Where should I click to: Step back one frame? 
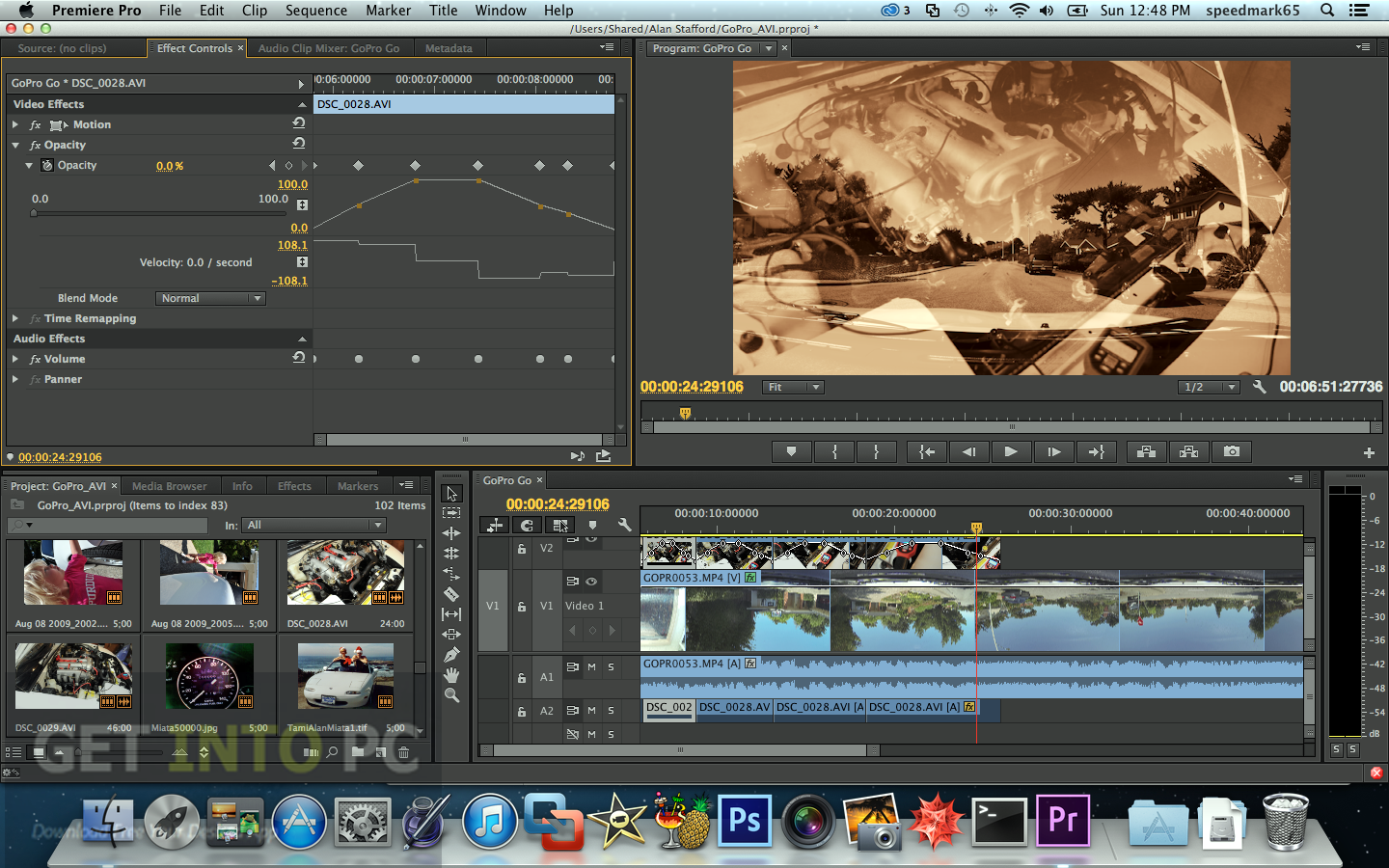click(969, 451)
